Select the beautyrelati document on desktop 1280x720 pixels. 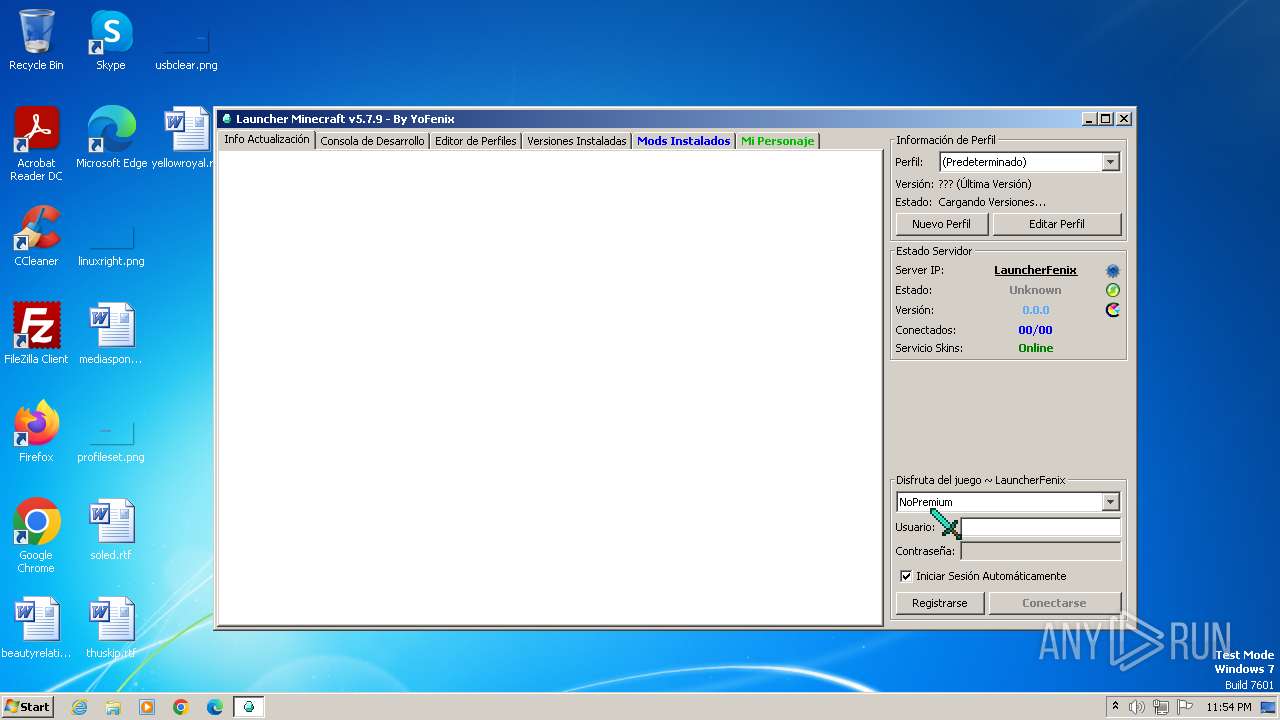coord(36,627)
